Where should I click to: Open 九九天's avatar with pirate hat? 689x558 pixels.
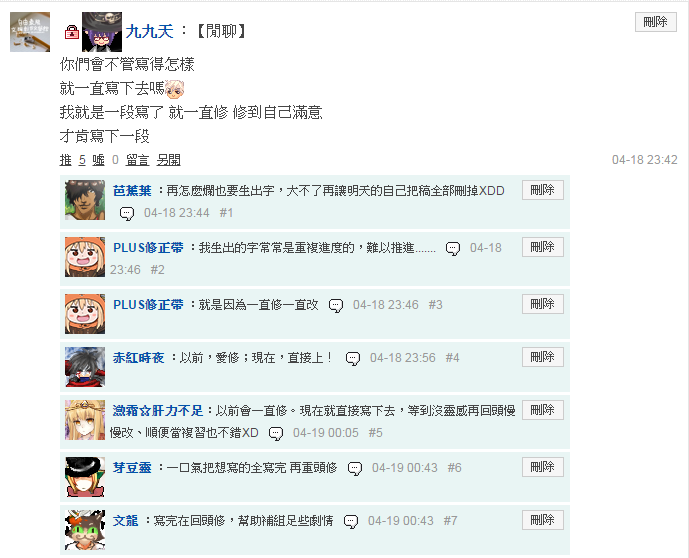(x=102, y=32)
